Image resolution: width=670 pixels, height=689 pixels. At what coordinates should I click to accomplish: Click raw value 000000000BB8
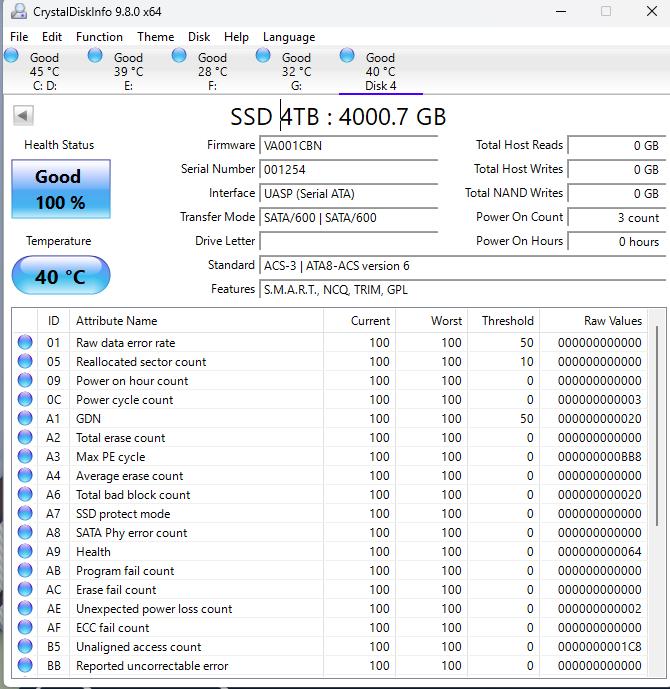(x=599, y=457)
